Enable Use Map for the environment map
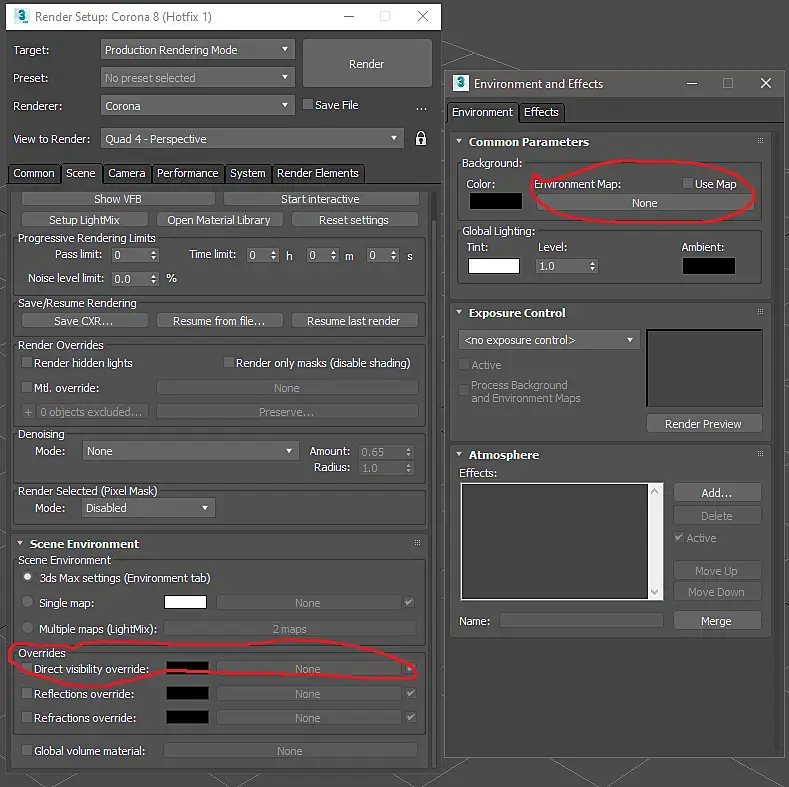Screen dimensions: 789x787 point(687,183)
